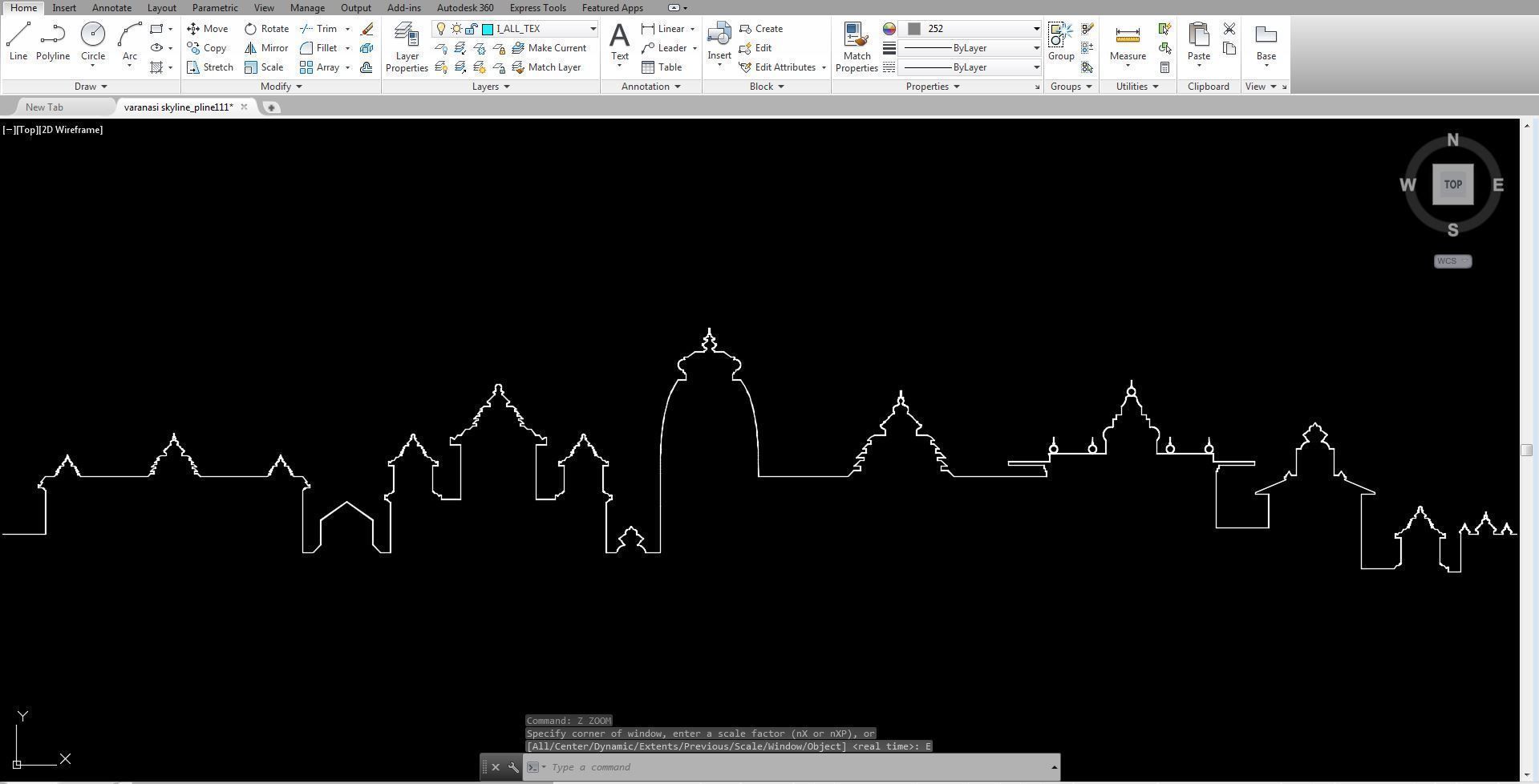Image resolution: width=1539 pixels, height=784 pixels.
Task: Toggle ribbon minimize button beside Featured Apps
Action: click(x=674, y=8)
